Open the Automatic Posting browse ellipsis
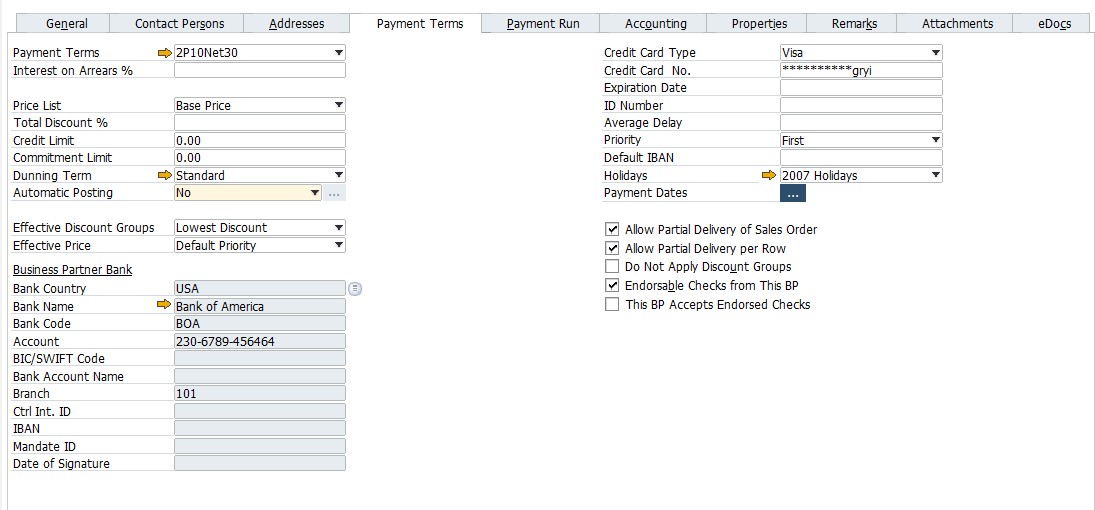The height and width of the screenshot is (510, 1095). click(334, 193)
